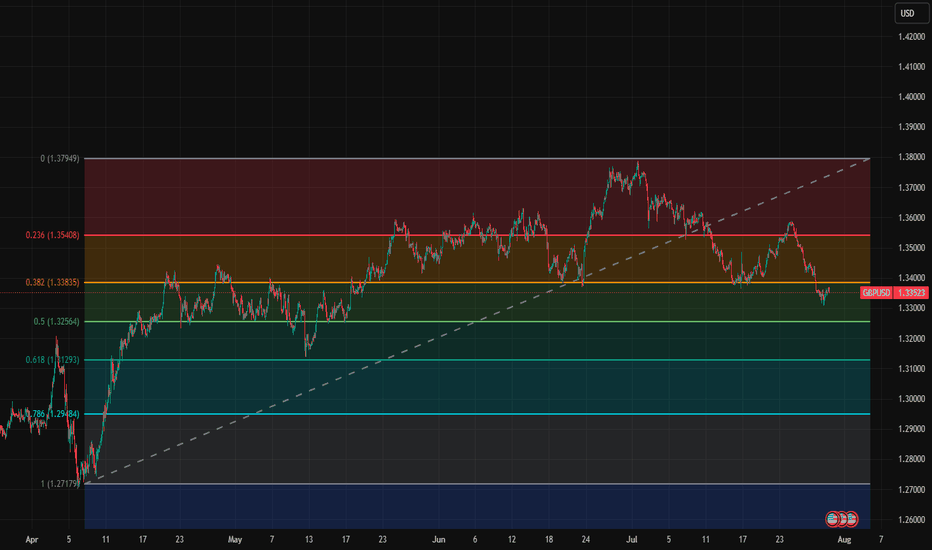
Task: Click the 1.36000 price axis label
Action: coord(912,218)
